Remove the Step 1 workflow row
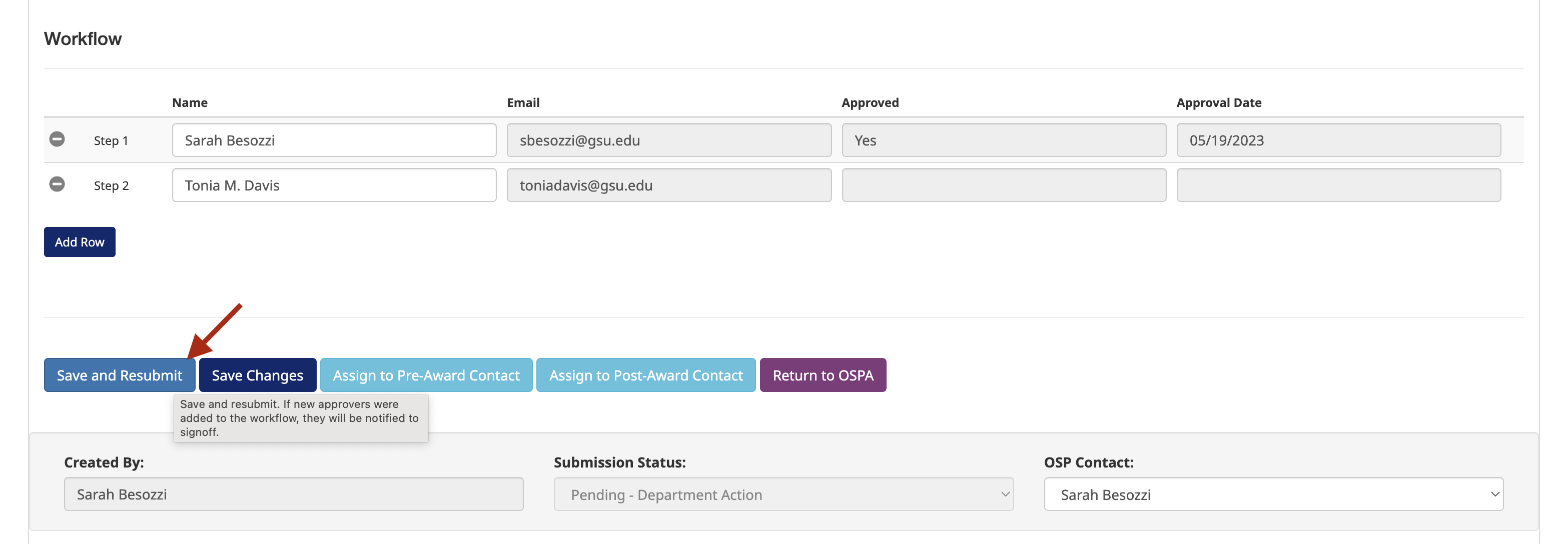 point(57,139)
